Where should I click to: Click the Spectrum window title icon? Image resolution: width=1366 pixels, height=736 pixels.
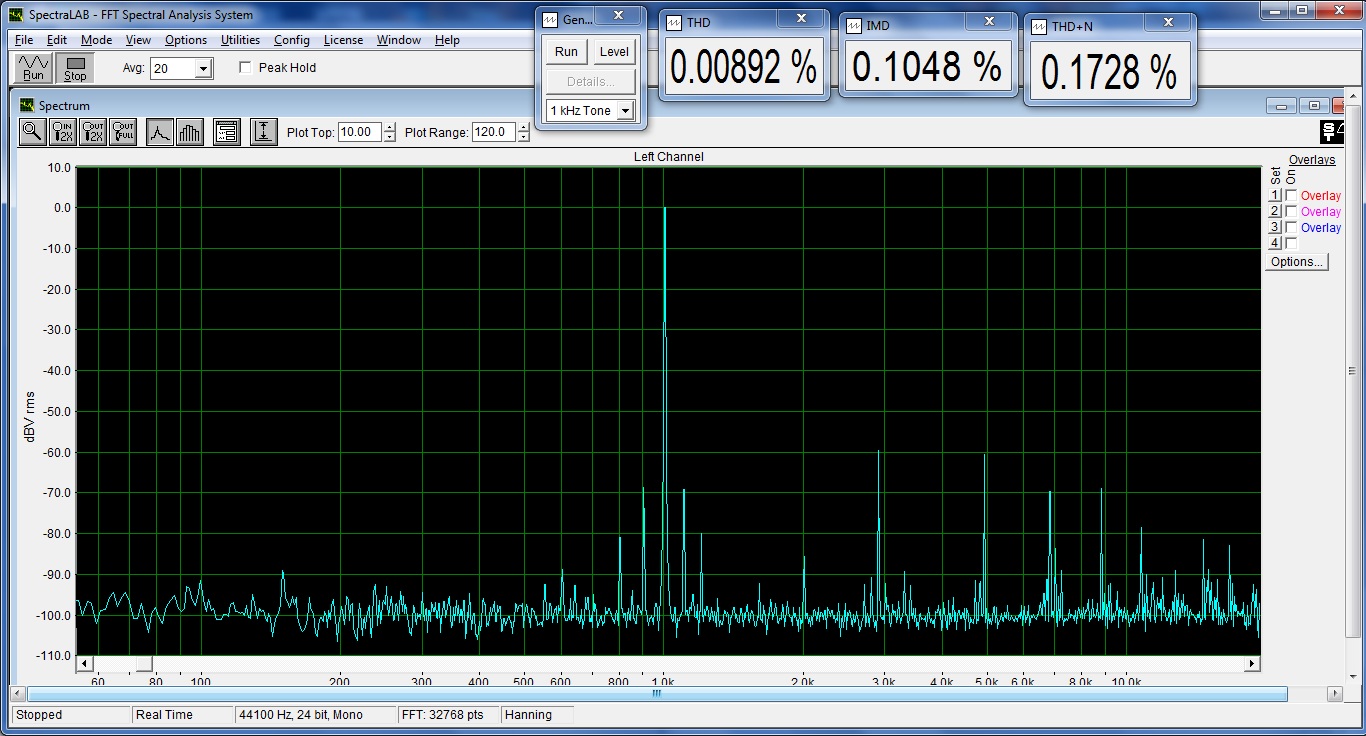[x=28, y=105]
